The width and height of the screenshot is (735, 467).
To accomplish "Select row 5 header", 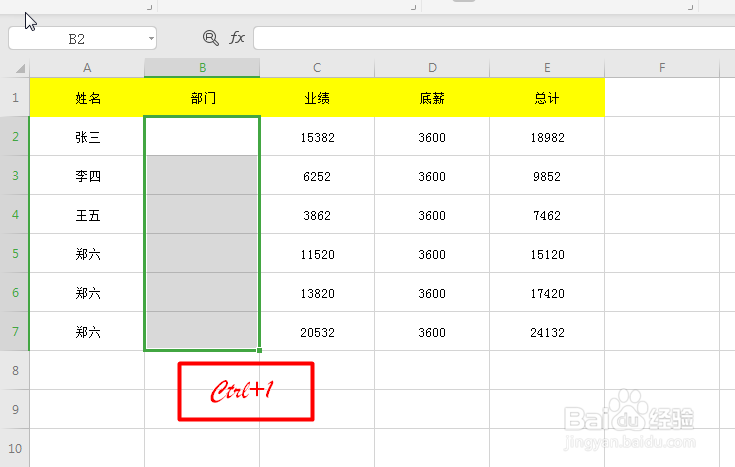I will [15, 253].
